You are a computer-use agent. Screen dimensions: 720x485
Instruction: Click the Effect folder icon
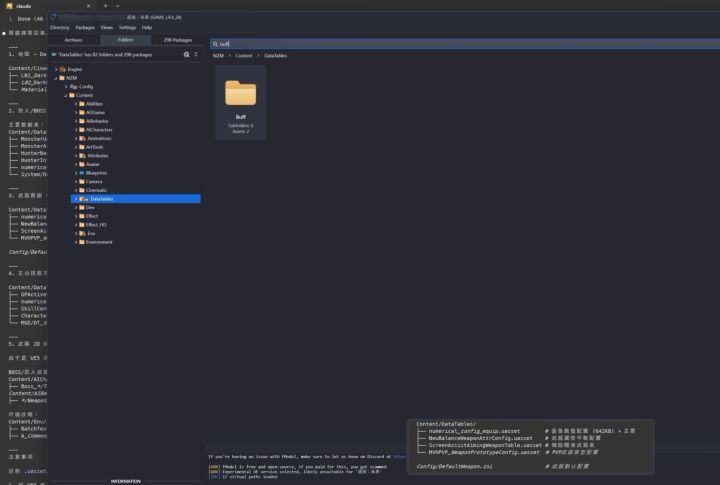pyautogui.click(x=82, y=216)
